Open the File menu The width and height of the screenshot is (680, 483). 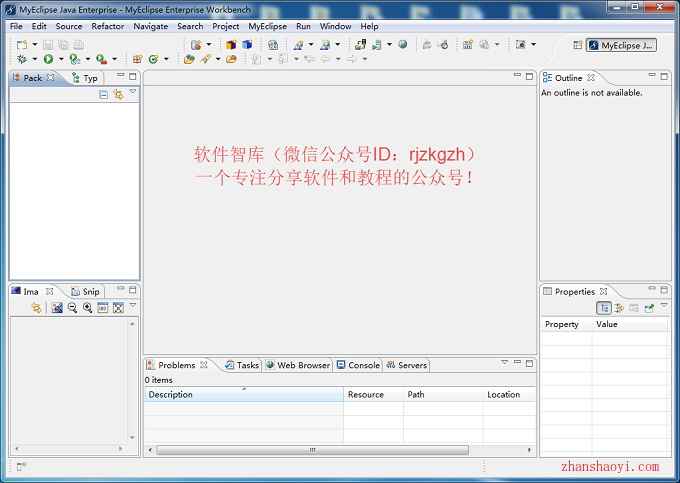[x=16, y=26]
